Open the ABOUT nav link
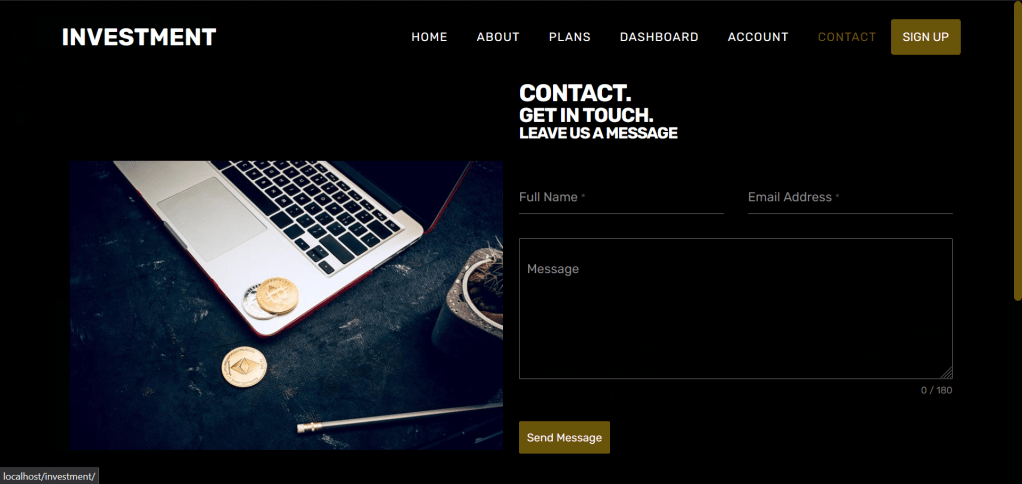The height and width of the screenshot is (484, 1022). [x=498, y=37]
